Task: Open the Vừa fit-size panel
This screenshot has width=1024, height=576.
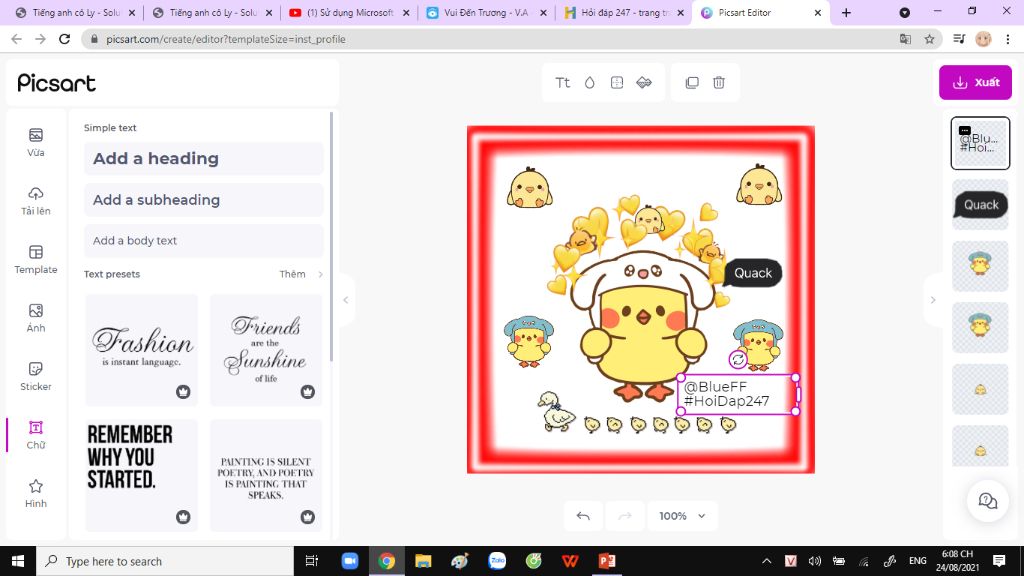Action: (x=36, y=142)
